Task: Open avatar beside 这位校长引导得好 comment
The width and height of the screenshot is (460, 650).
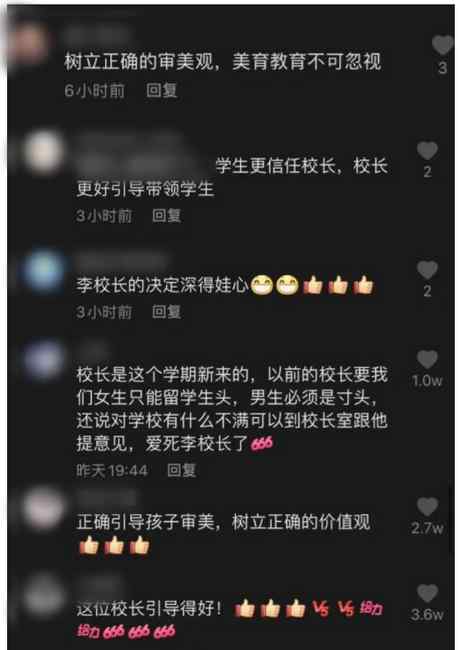Action: [44, 596]
